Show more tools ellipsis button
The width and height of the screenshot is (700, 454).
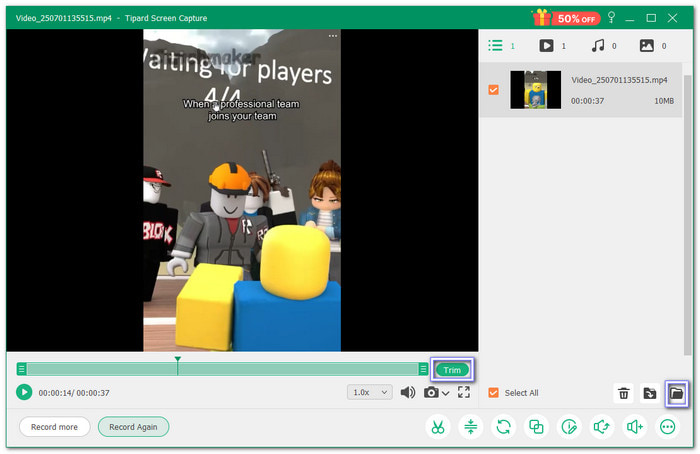pos(667,427)
